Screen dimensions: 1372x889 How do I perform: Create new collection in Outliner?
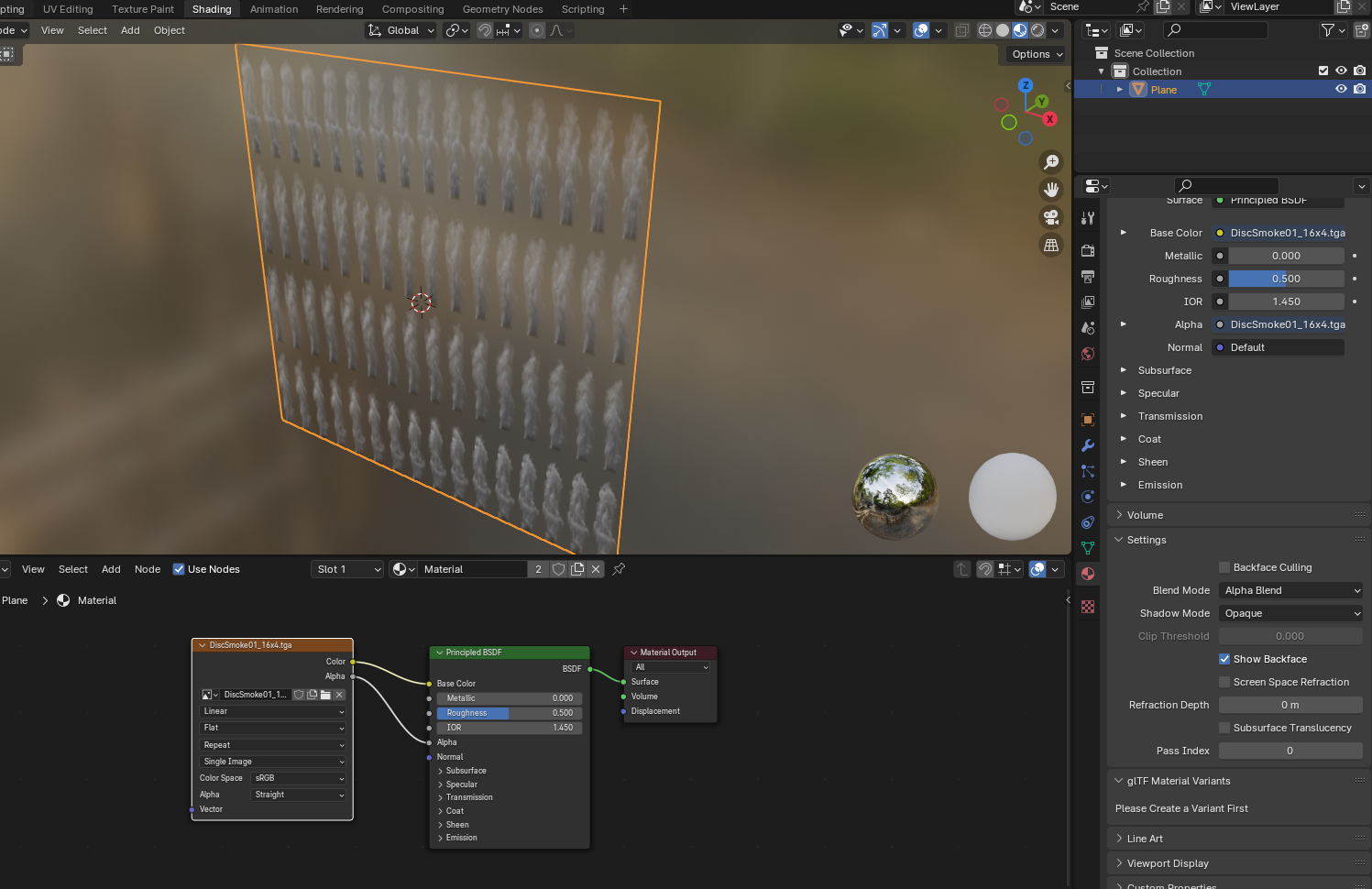[1362, 30]
